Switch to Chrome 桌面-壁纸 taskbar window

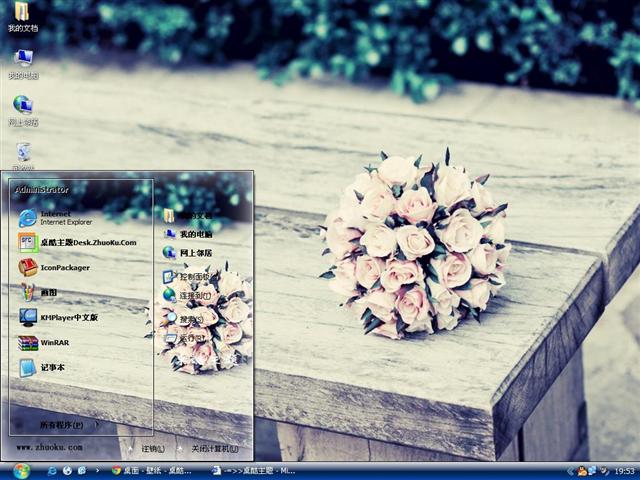(x=152, y=471)
